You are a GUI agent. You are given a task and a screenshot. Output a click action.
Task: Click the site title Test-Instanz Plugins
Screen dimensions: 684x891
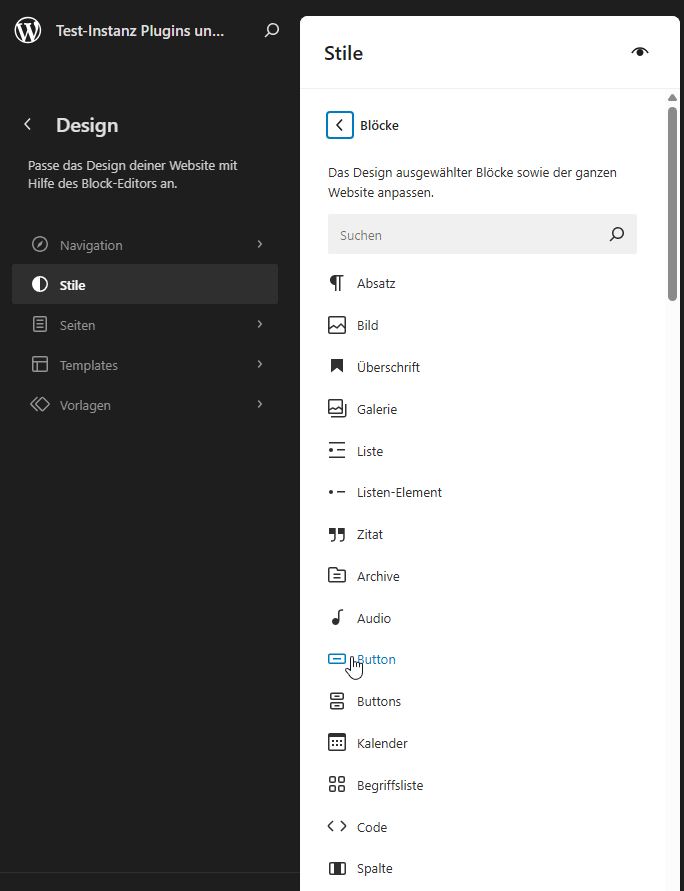(x=140, y=31)
